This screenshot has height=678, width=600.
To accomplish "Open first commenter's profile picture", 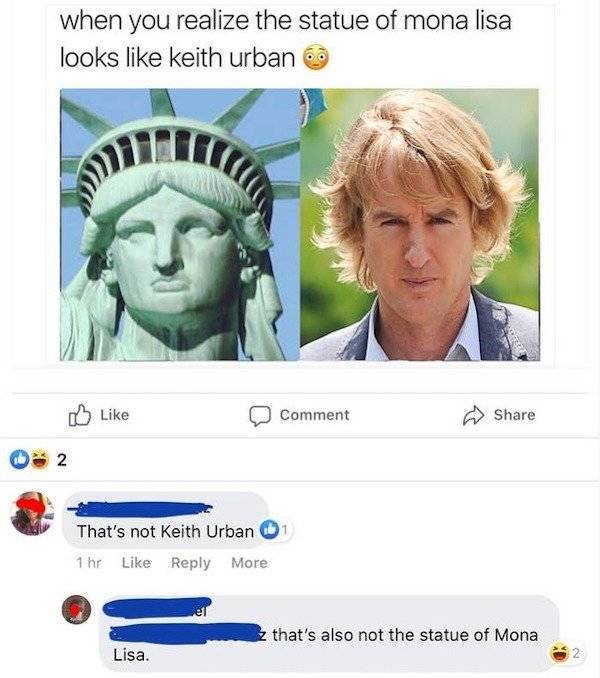I will [32, 513].
